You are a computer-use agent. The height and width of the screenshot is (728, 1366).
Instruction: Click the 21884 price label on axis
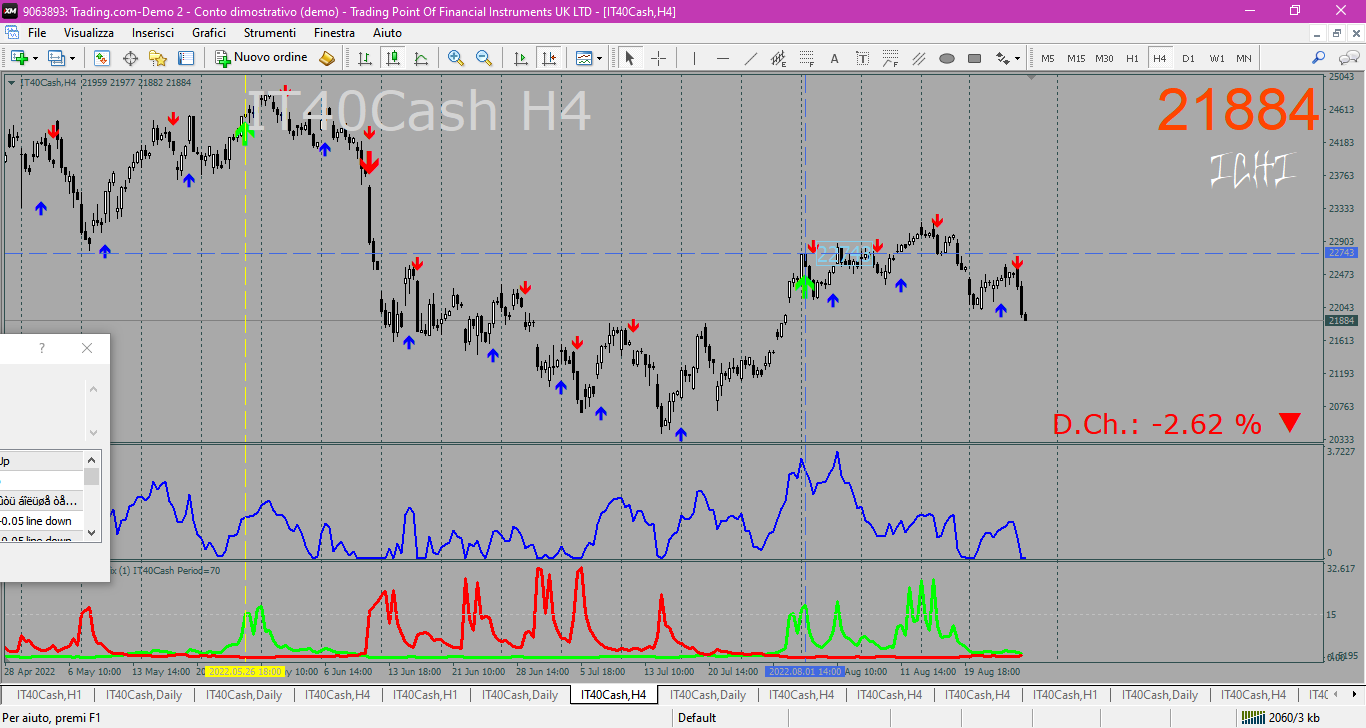coord(1341,320)
